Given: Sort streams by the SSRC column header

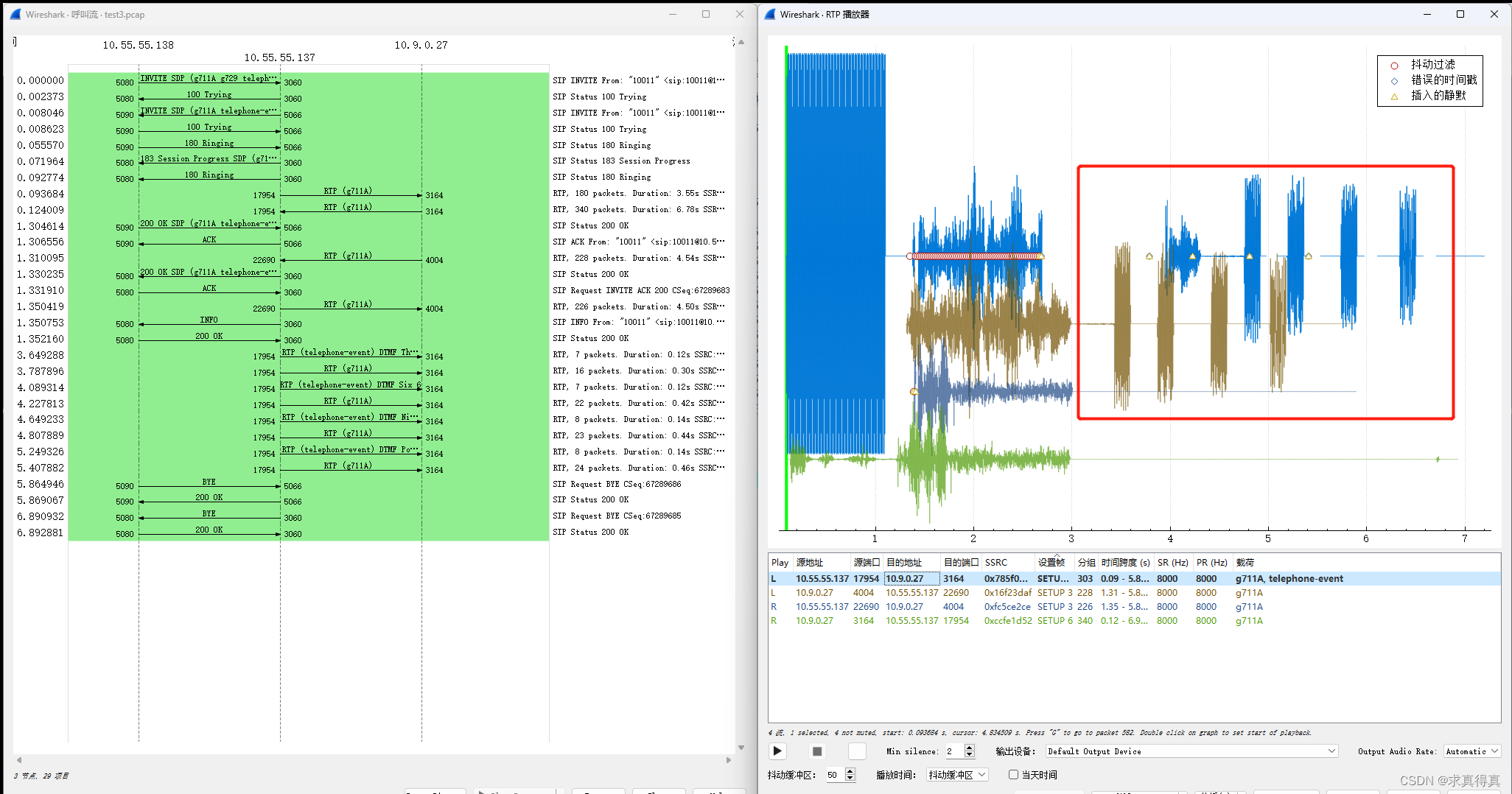Looking at the screenshot, I should click(x=996, y=562).
